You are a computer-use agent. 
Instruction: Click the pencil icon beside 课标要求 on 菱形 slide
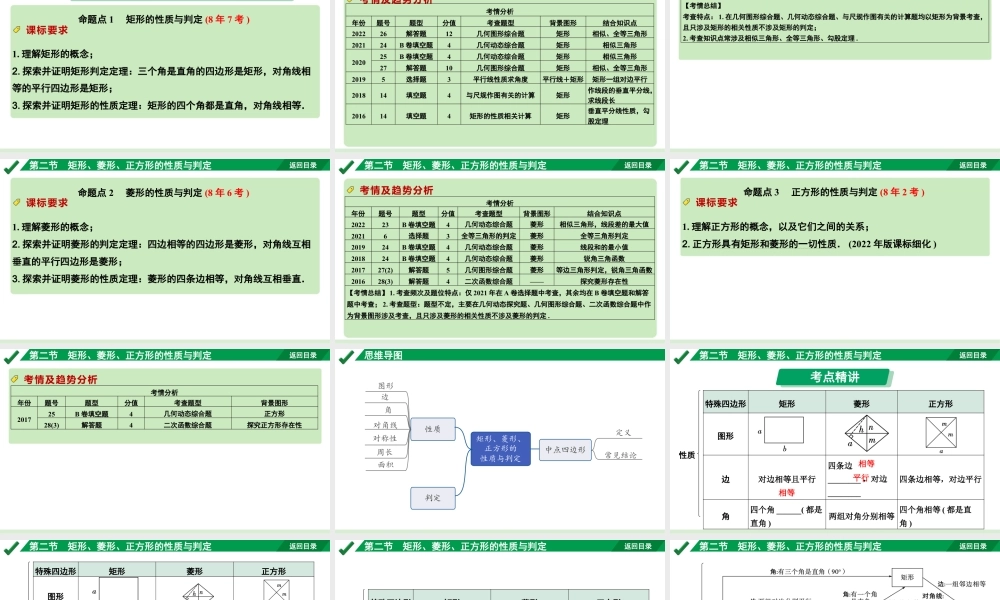point(16,200)
